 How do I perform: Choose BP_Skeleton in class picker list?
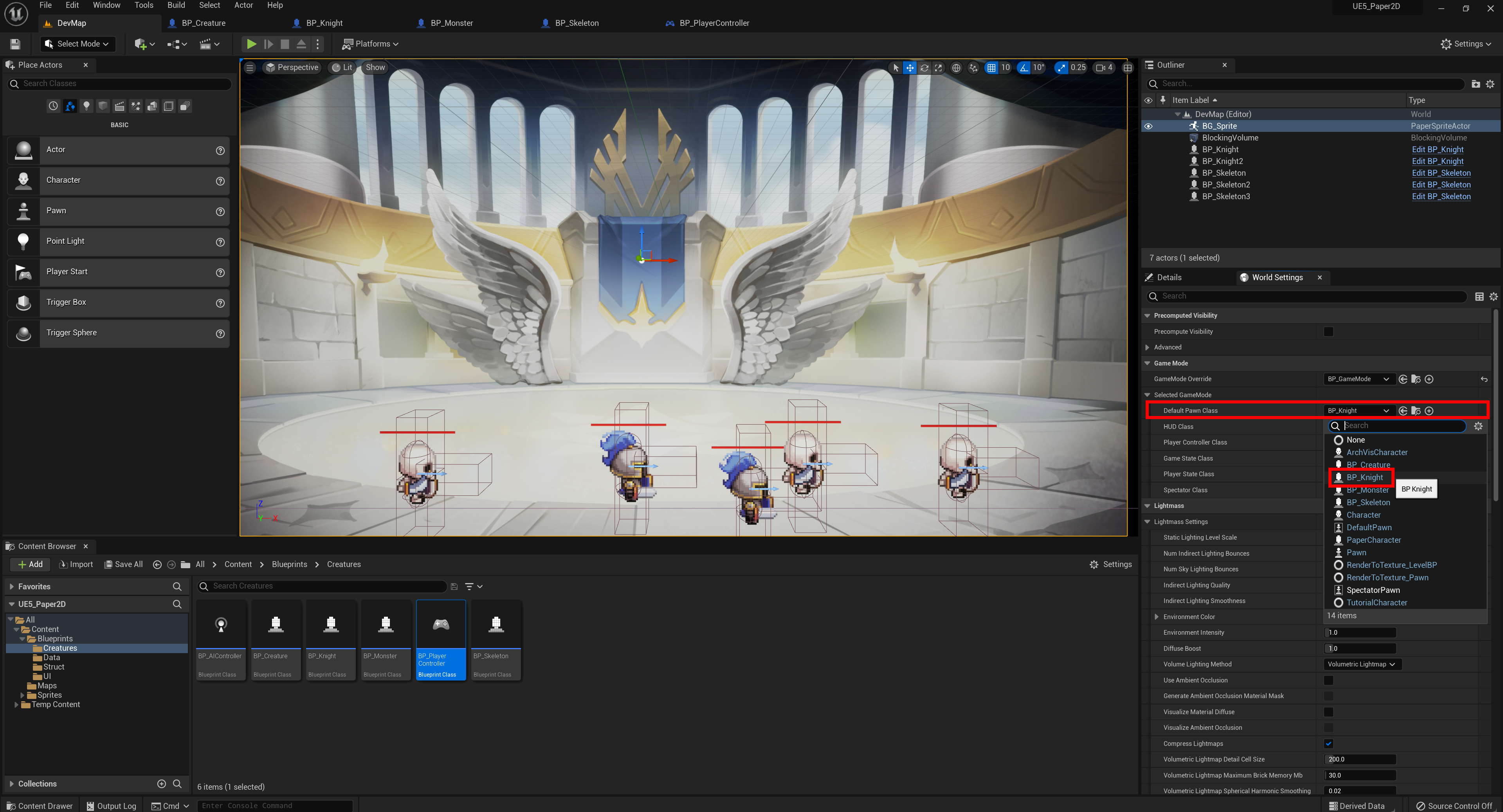(x=1368, y=502)
